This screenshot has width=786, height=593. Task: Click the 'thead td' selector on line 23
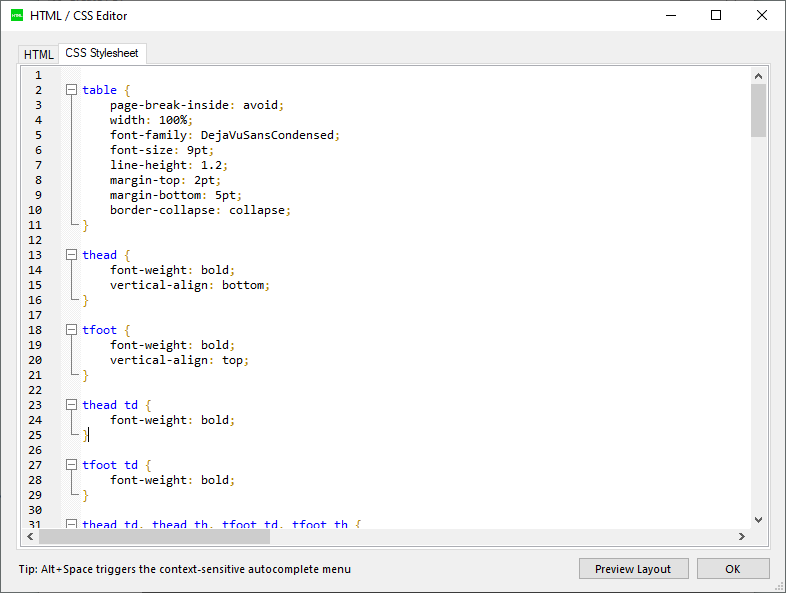110,405
